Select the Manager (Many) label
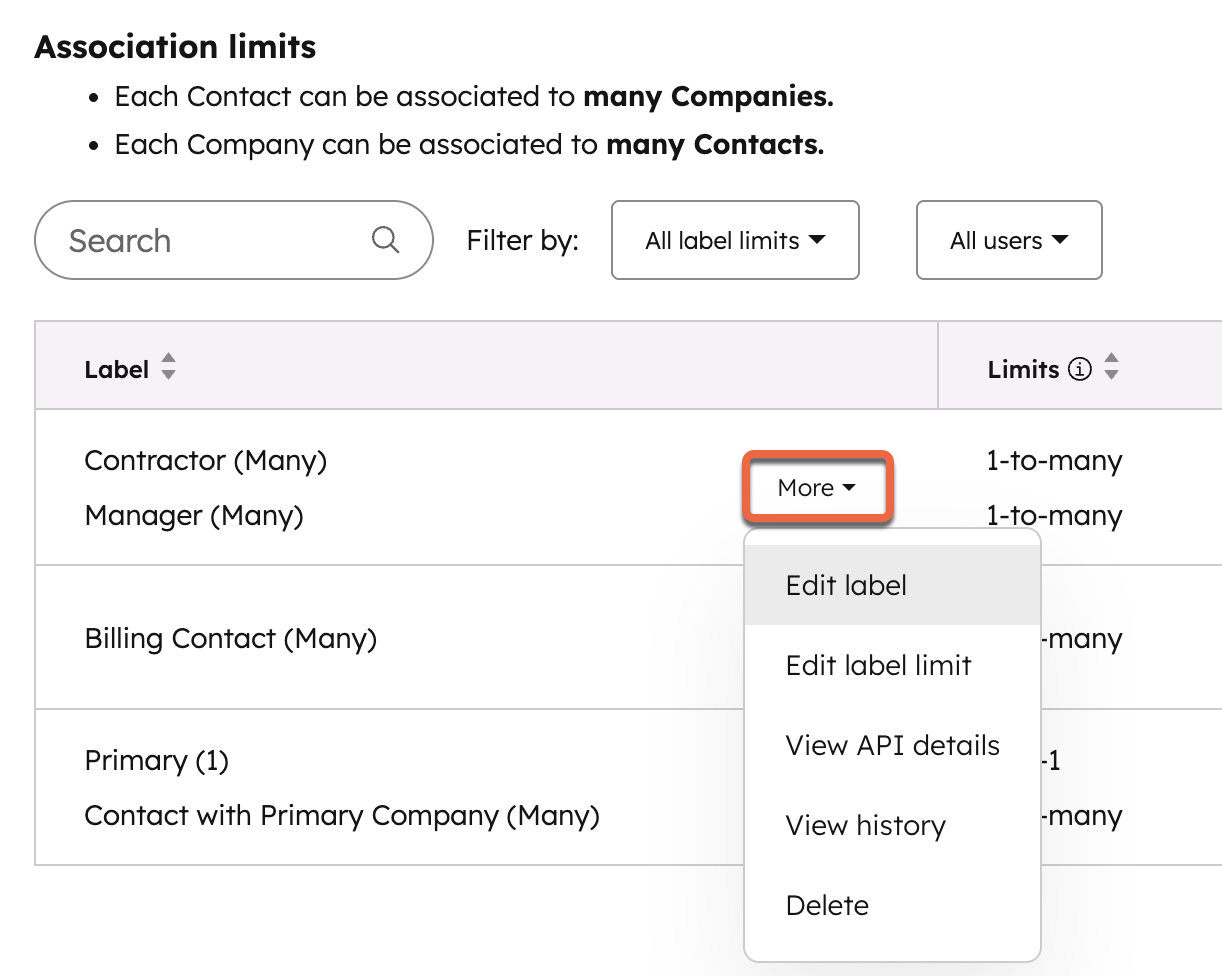Viewport: 1222px width, 976px height. tap(194, 516)
